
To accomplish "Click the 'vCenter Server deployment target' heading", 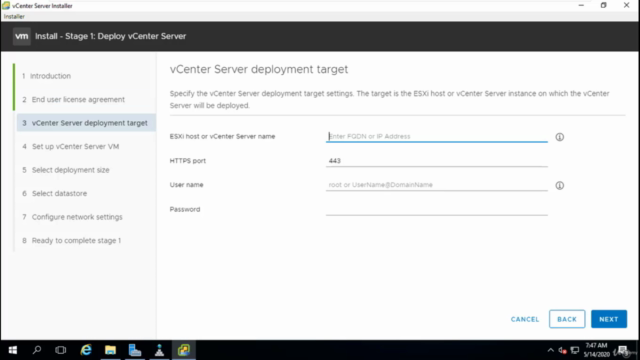I will 259,69.
